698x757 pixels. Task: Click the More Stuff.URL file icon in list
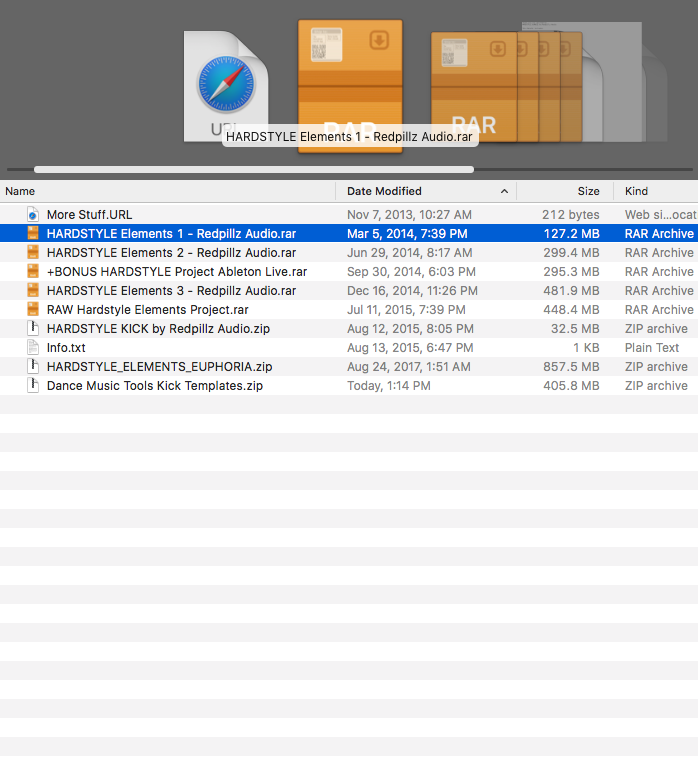(x=33, y=214)
